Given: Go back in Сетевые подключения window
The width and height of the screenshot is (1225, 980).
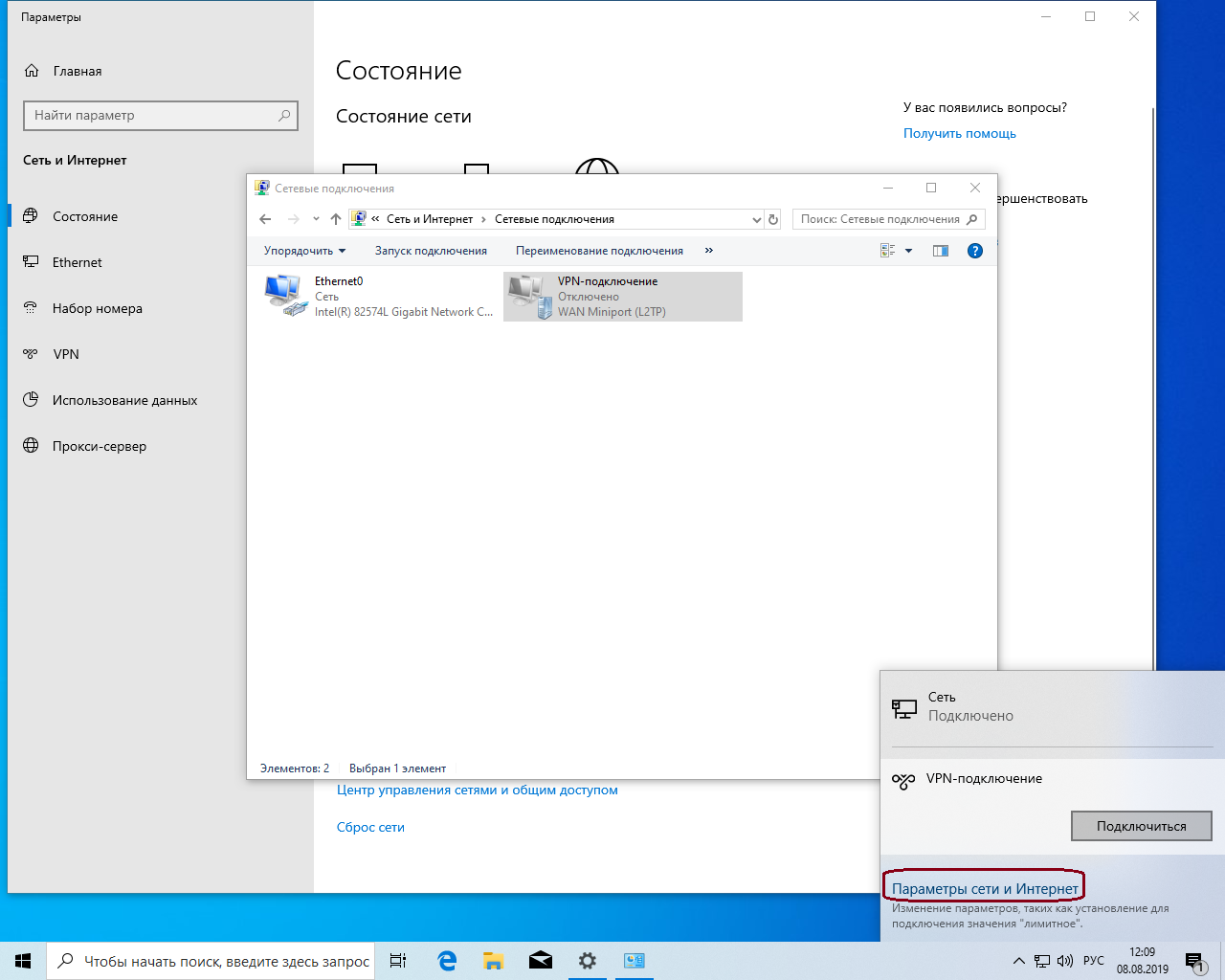Looking at the screenshot, I should (x=266, y=219).
